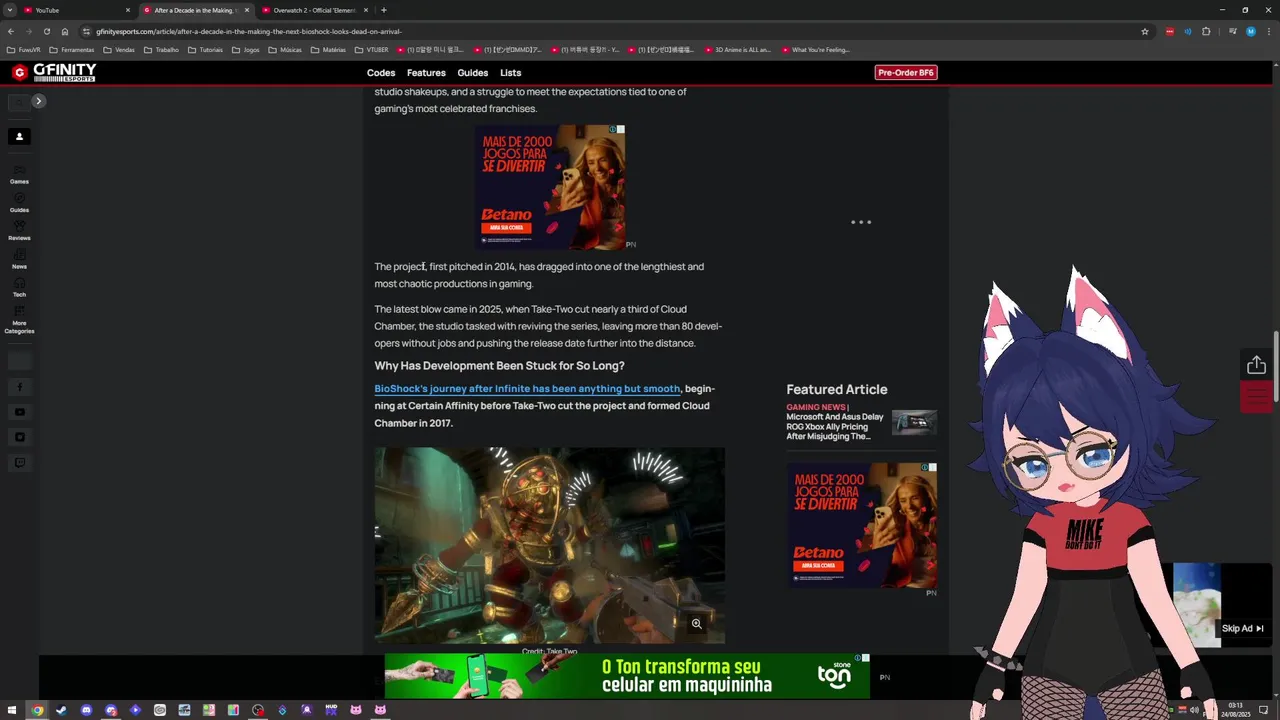Image resolution: width=1280 pixels, height=720 pixels.
Task: Open the Betano ad in article body
Action: [550, 187]
